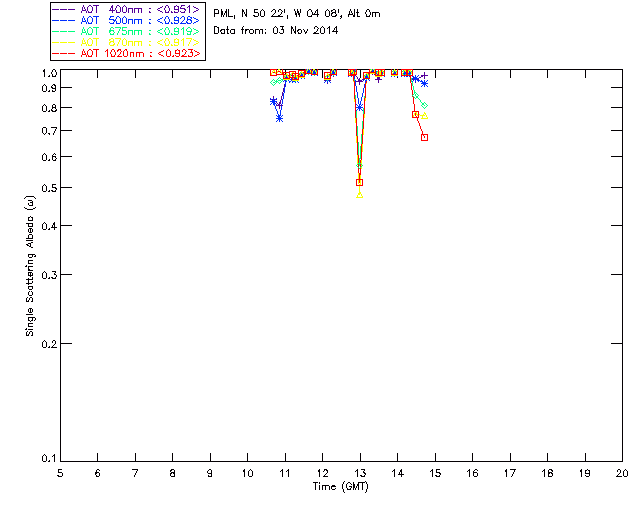Image resolution: width=640 pixels, height=512 pixels.
Task: Click the x-axis tick label 5
Action: [60, 474]
